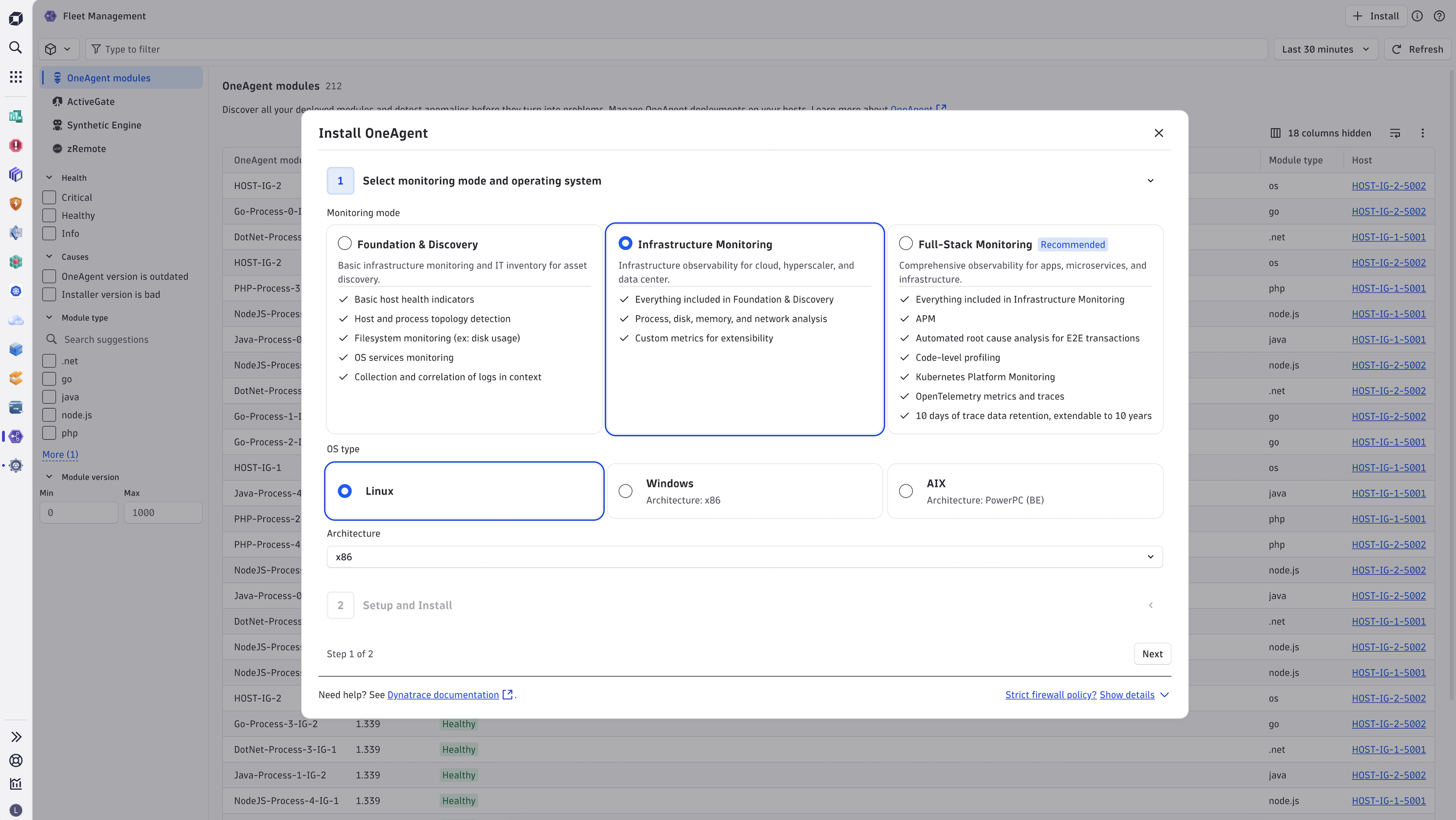Image resolution: width=1456 pixels, height=820 pixels.
Task: Select Full-Stack Monitoring mode
Action: click(x=905, y=244)
